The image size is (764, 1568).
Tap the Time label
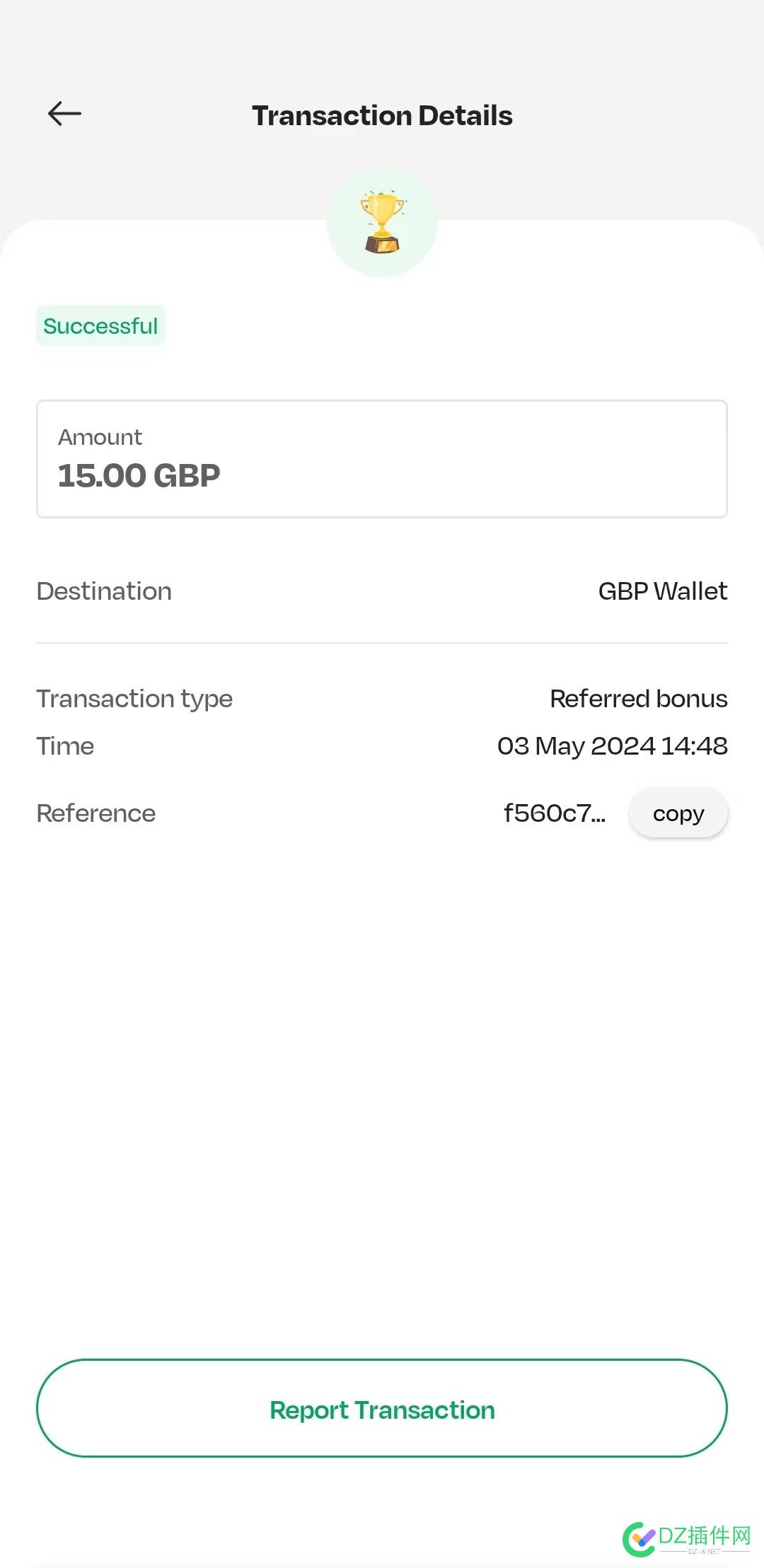click(x=65, y=746)
